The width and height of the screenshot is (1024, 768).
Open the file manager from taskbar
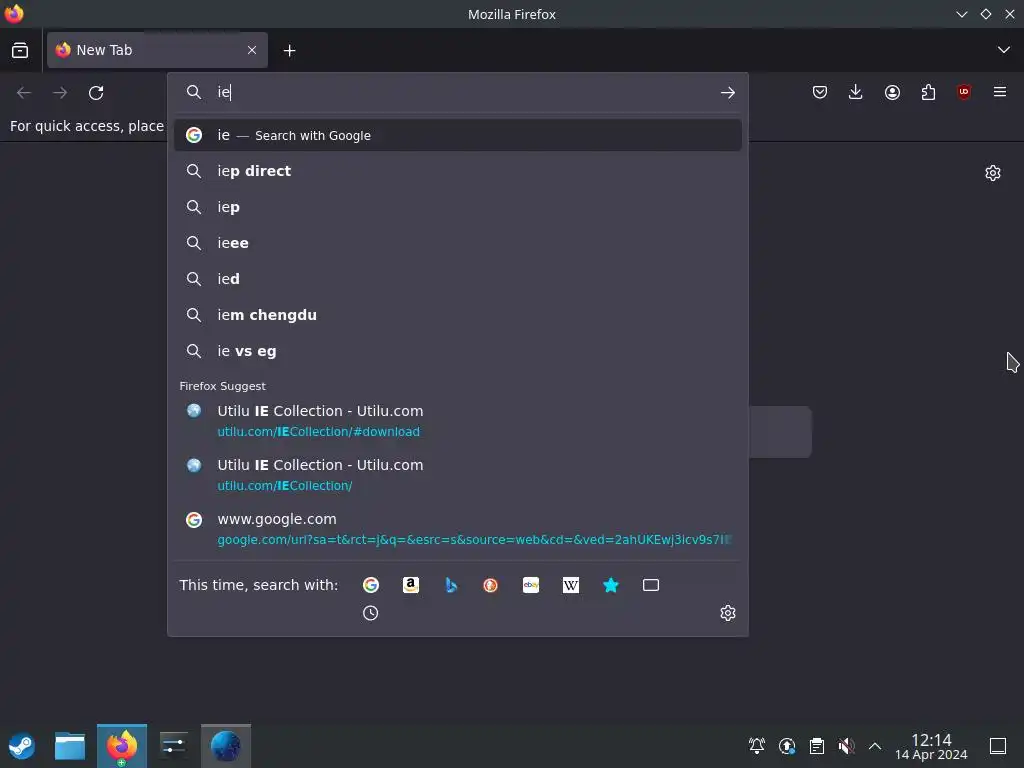(x=70, y=746)
